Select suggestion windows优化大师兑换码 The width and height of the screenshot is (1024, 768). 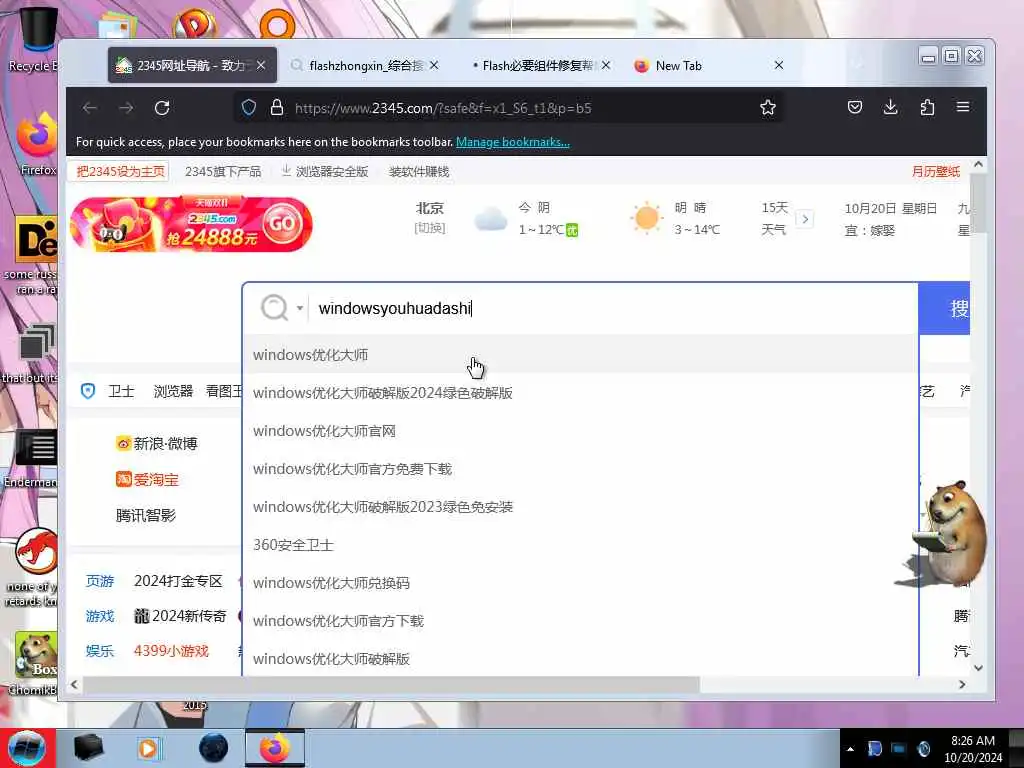(x=580, y=582)
